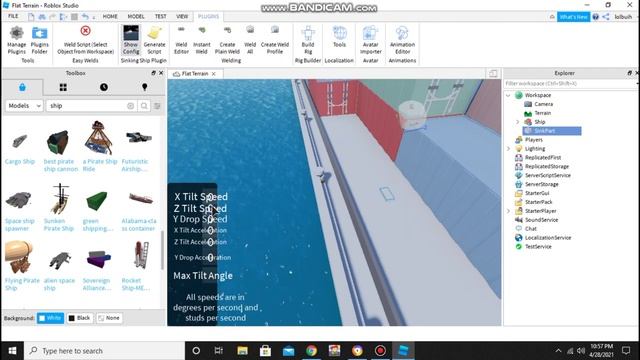
Task: Select Terrain in Explorer
Action: pyautogui.click(x=542, y=113)
